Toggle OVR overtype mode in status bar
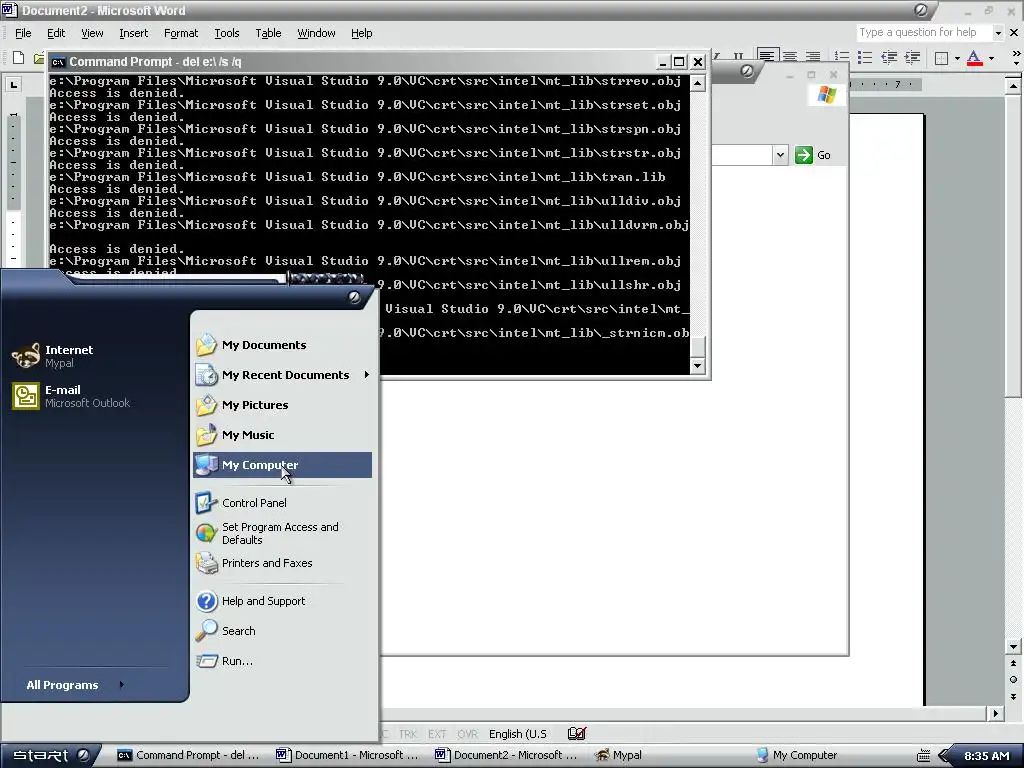1024x768 pixels. point(468,734)
